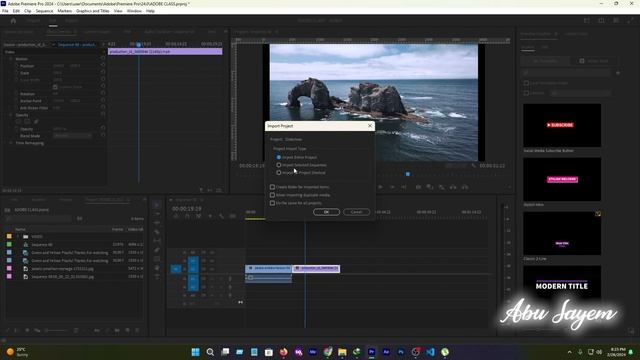Toggle animation stopwatch for Rotation
640x360 pixels.
[16, 94]
